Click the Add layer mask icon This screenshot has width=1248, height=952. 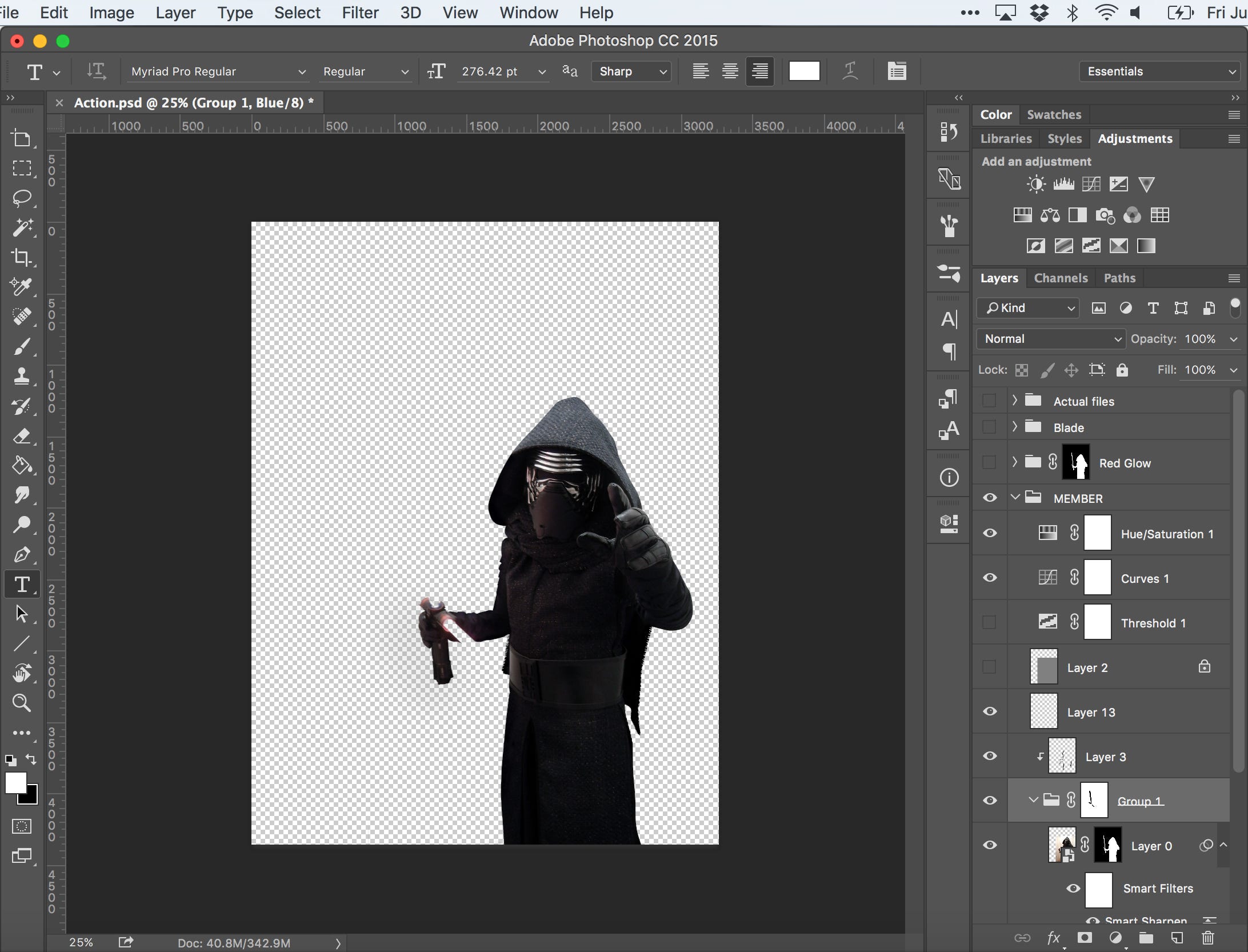click(x=1085, y=938)
